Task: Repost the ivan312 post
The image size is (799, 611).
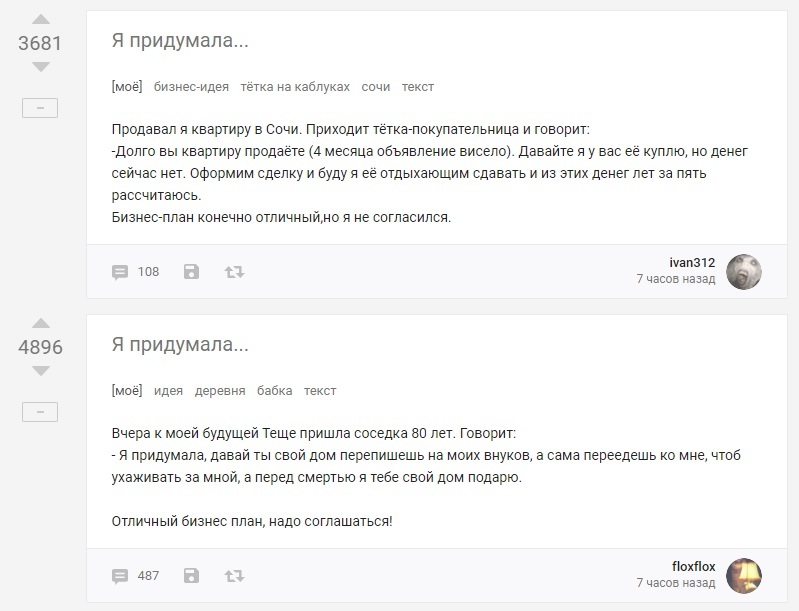Action: [234, 271]
